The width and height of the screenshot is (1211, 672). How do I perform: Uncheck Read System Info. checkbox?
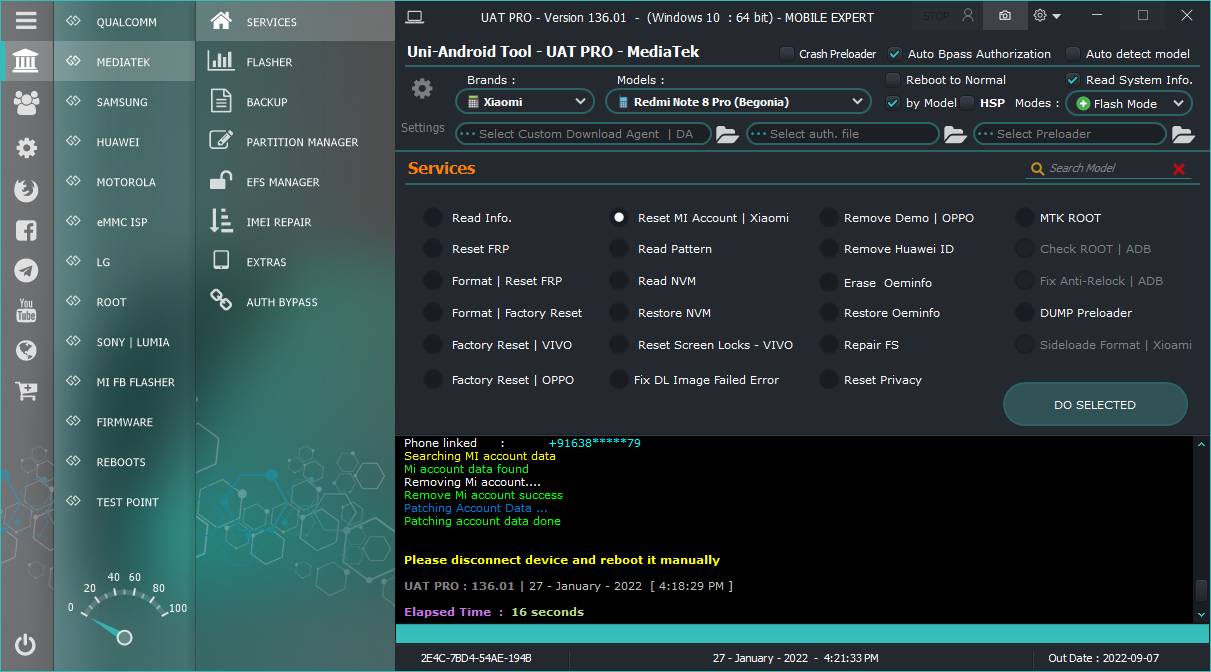(x=1073, y=80)
